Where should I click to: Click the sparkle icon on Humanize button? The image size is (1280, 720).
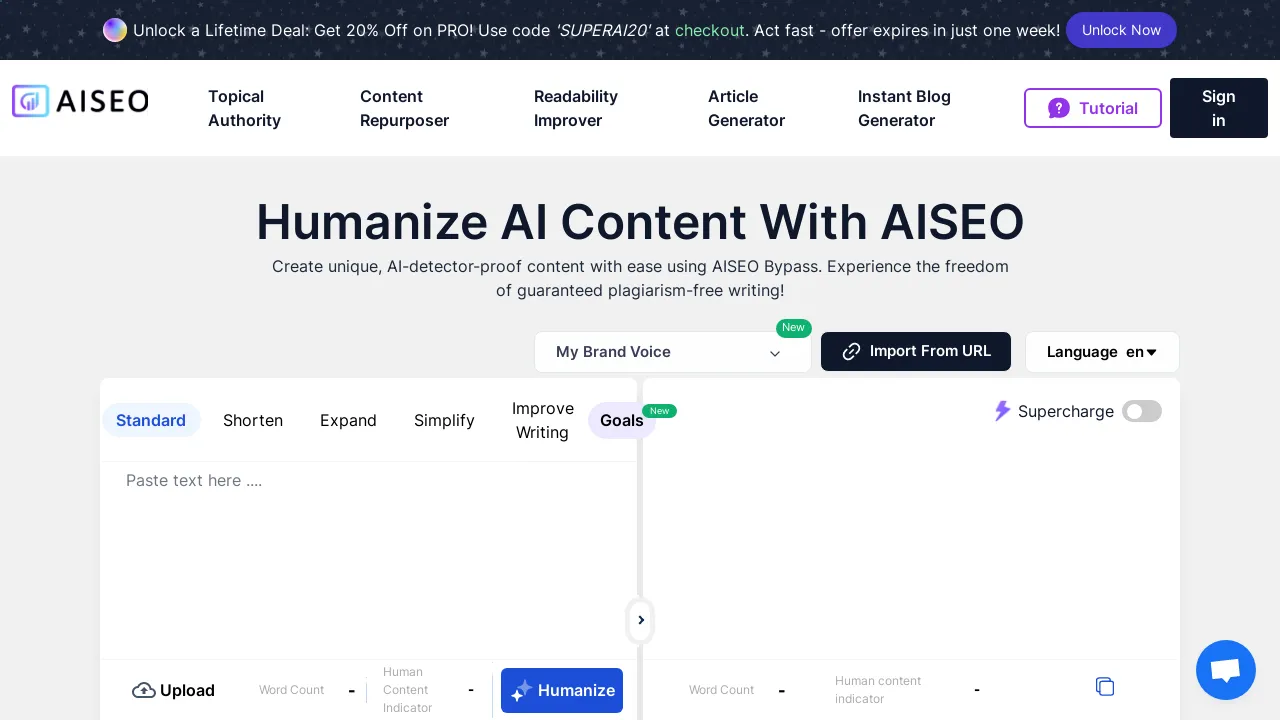tap(521, 690)
